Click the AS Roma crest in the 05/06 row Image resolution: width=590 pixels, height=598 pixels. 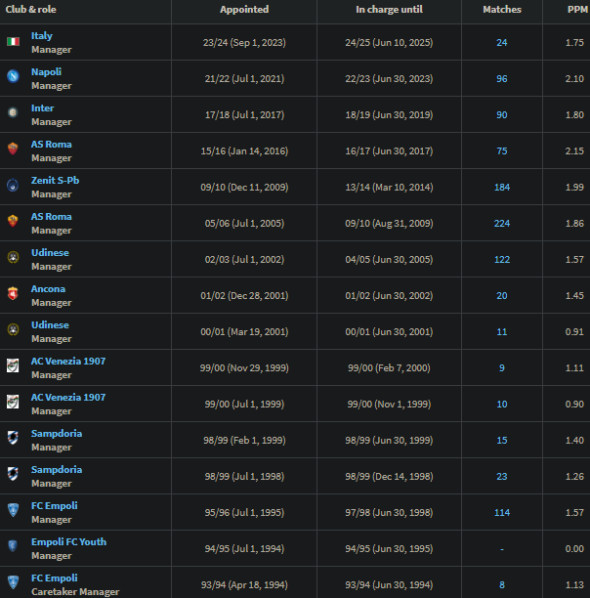[x=13, y=221]
